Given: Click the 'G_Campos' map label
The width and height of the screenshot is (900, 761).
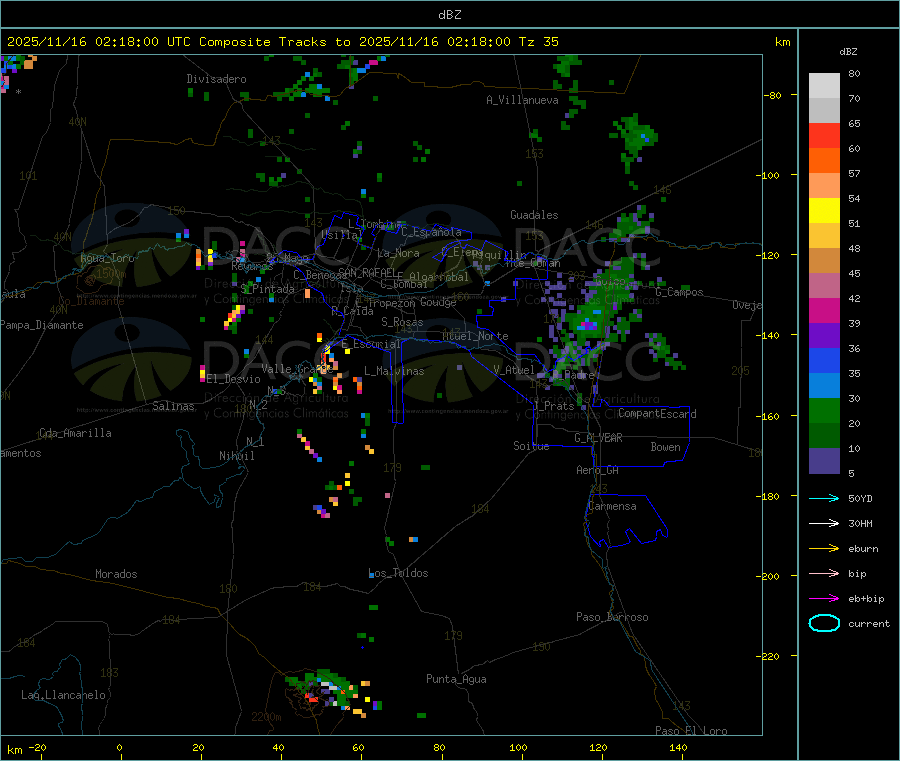Looking at the screenshot, I should coord(680,292).
